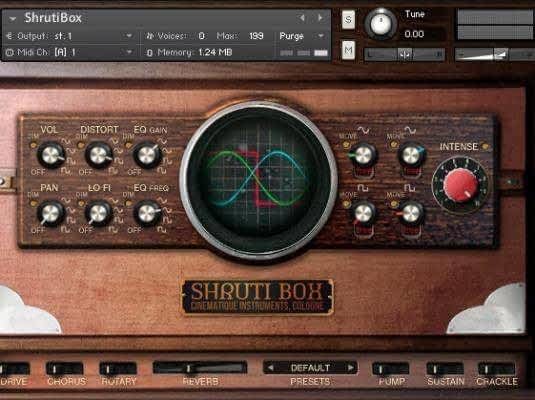Select next preset after DEFAULT
Image resolution: width=535 pixels, height=400 pixels.
pos(350,368)
